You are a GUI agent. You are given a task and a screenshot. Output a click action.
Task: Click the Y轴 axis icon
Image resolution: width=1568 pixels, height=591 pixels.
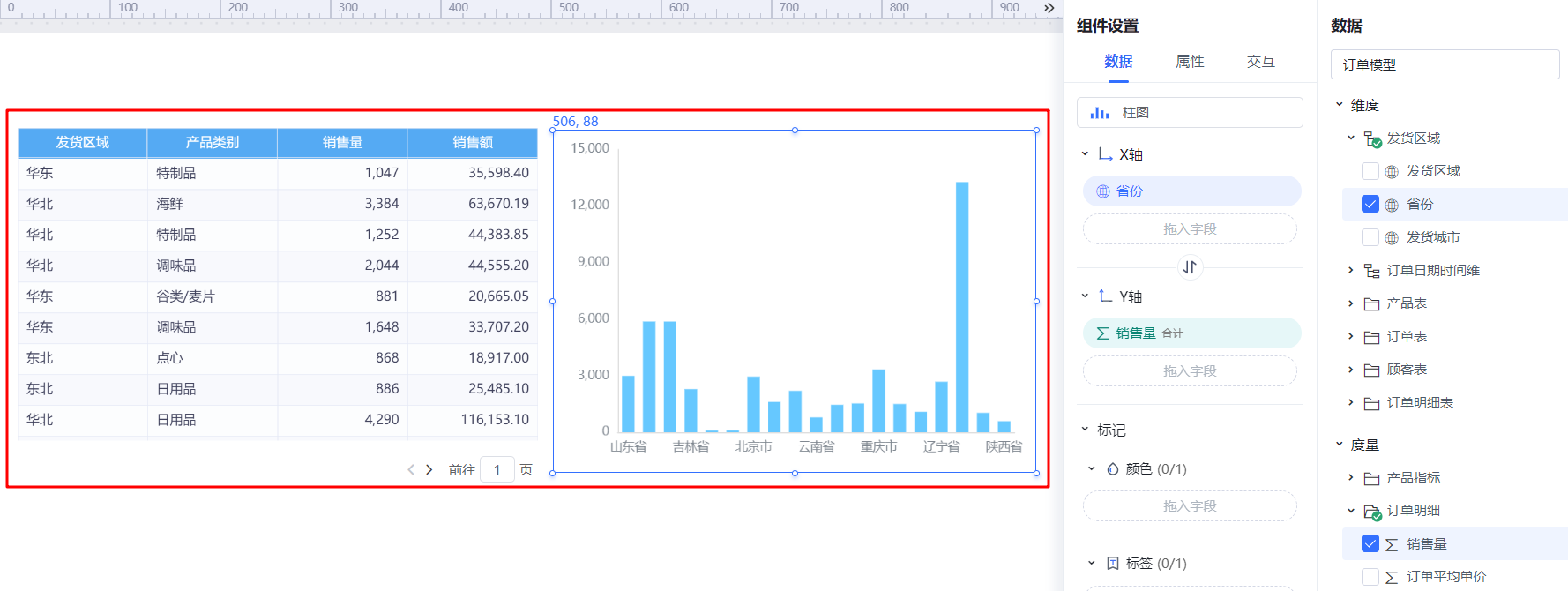[1106, 296]
